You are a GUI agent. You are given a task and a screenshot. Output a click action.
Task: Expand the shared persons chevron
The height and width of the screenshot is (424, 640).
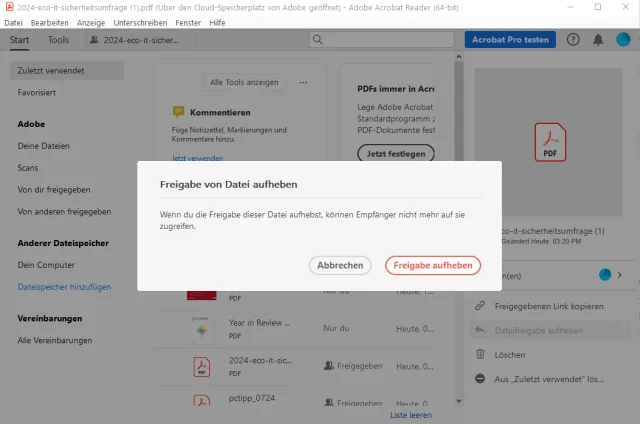[620, 275]
